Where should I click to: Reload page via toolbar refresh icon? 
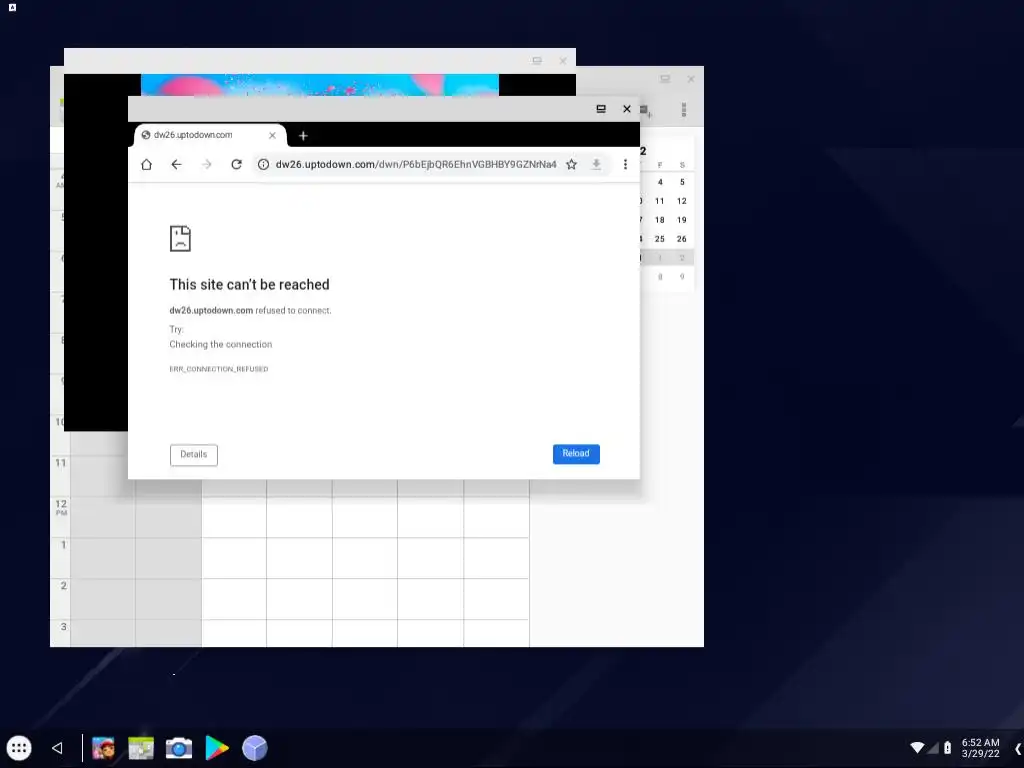click(x=236, y=165)
